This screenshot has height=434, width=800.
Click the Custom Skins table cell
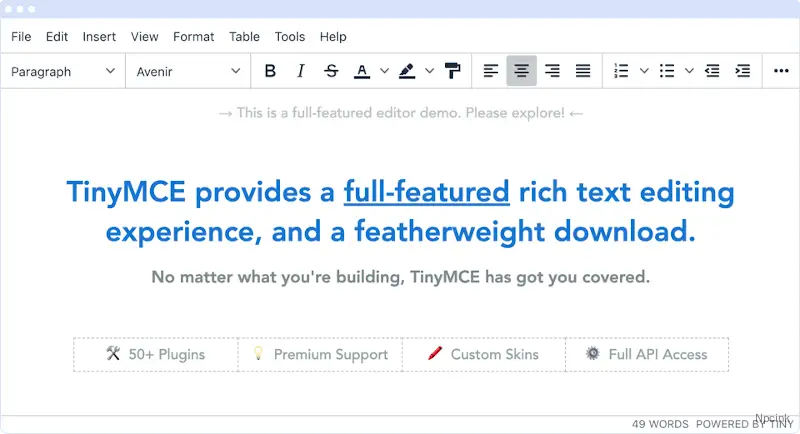(x=484, y=354)
